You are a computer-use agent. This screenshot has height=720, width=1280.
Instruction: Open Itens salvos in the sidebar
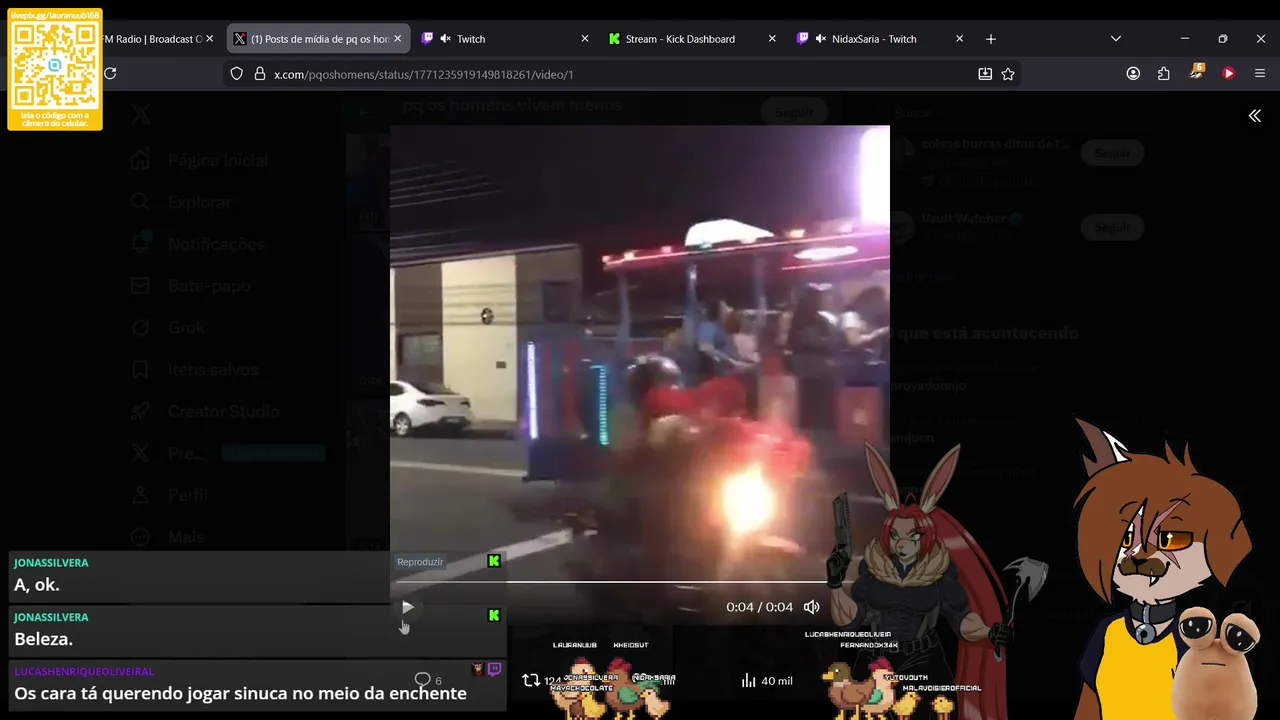pos(195,369)
